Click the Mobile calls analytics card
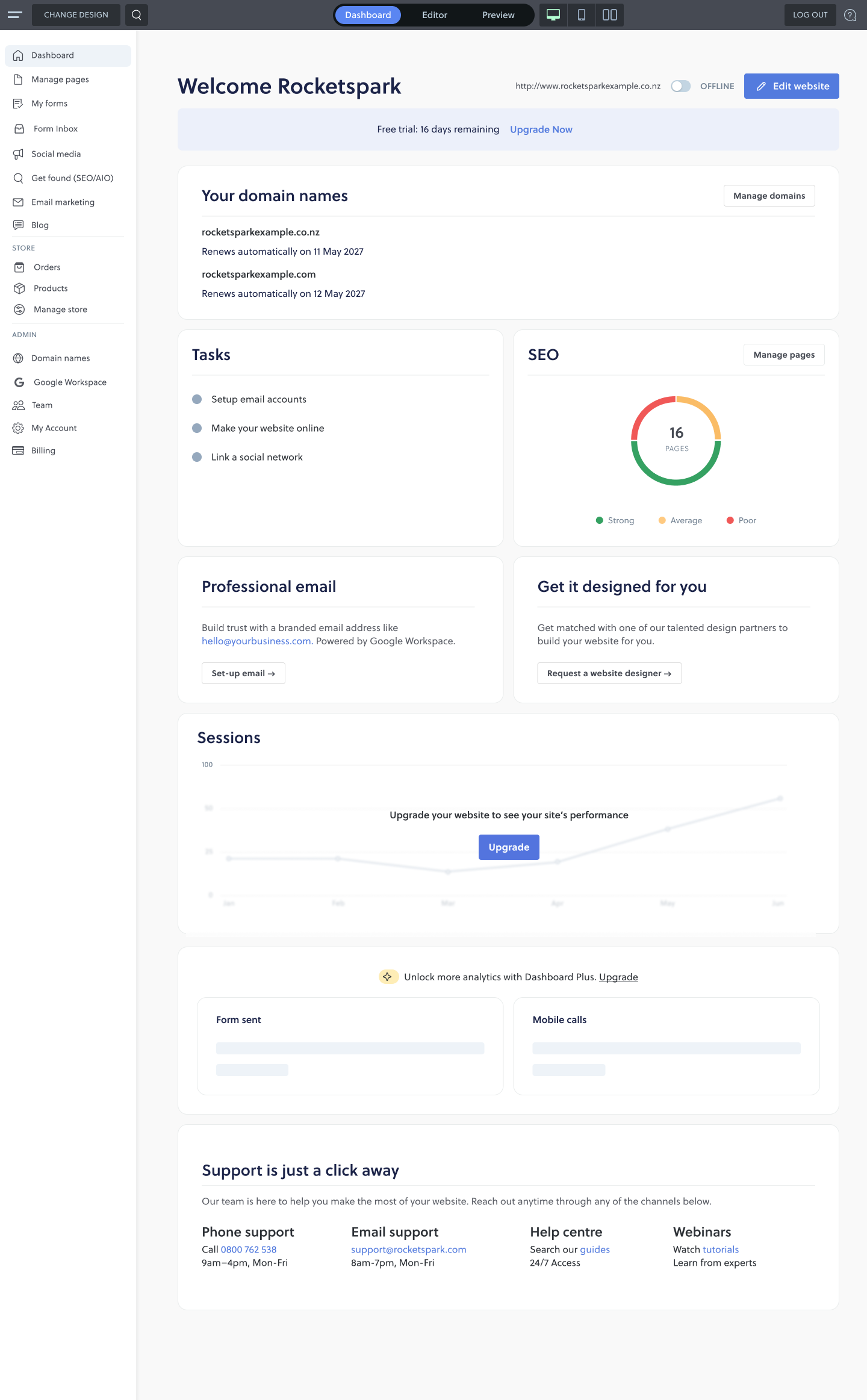 coord(667,1046)
